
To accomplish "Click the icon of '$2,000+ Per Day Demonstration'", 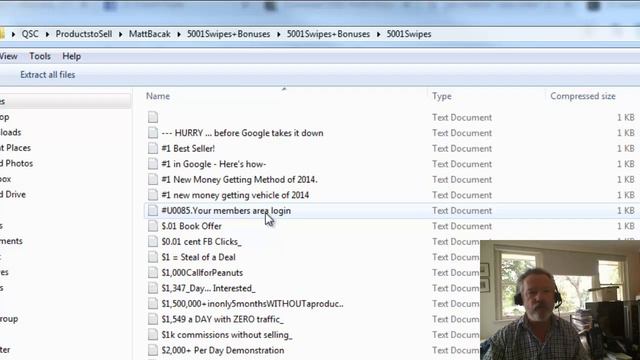I will point(153,350).
